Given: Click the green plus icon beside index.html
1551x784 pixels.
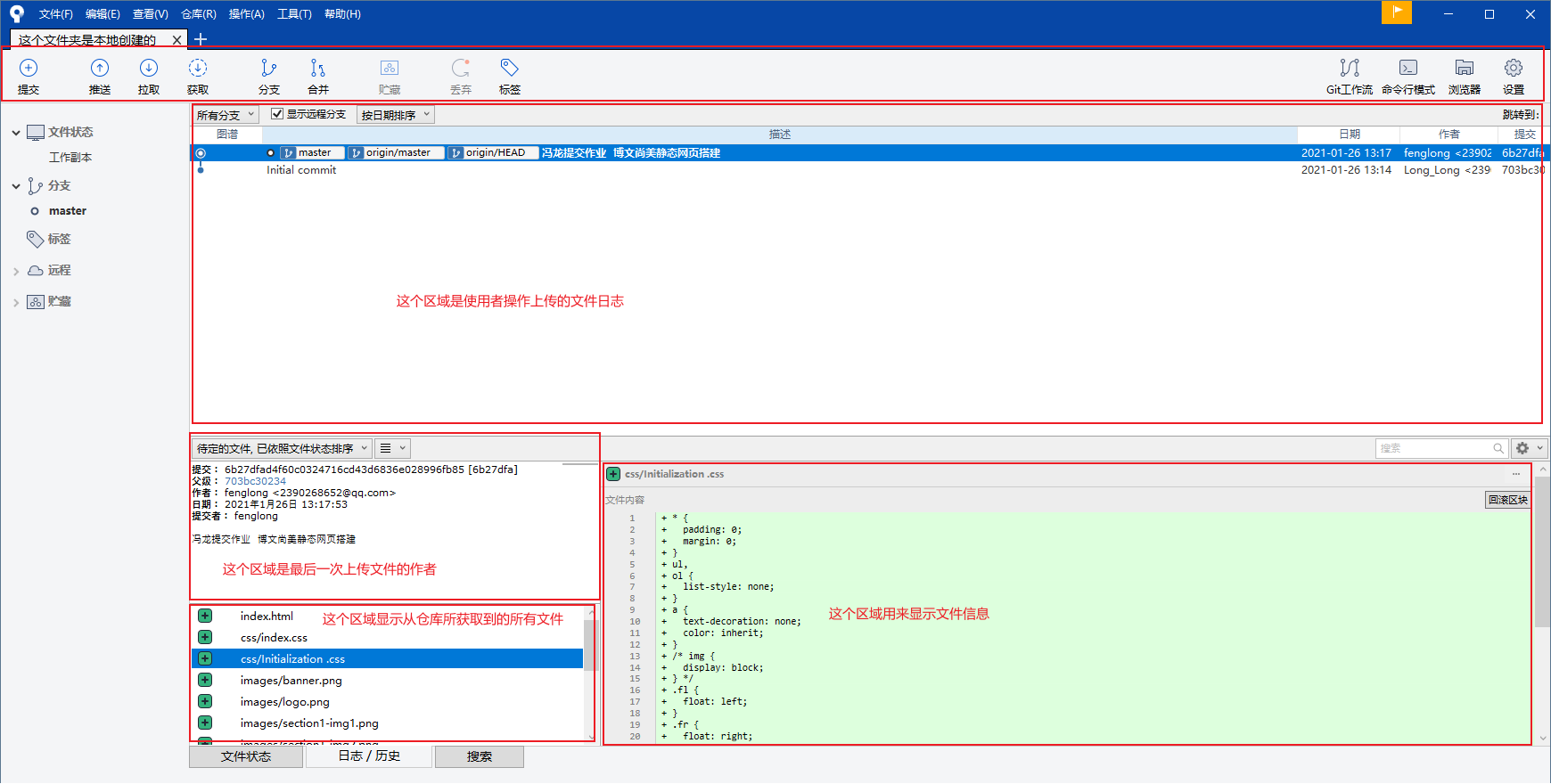Looking at the screenshot, I should tap(205, 616).
